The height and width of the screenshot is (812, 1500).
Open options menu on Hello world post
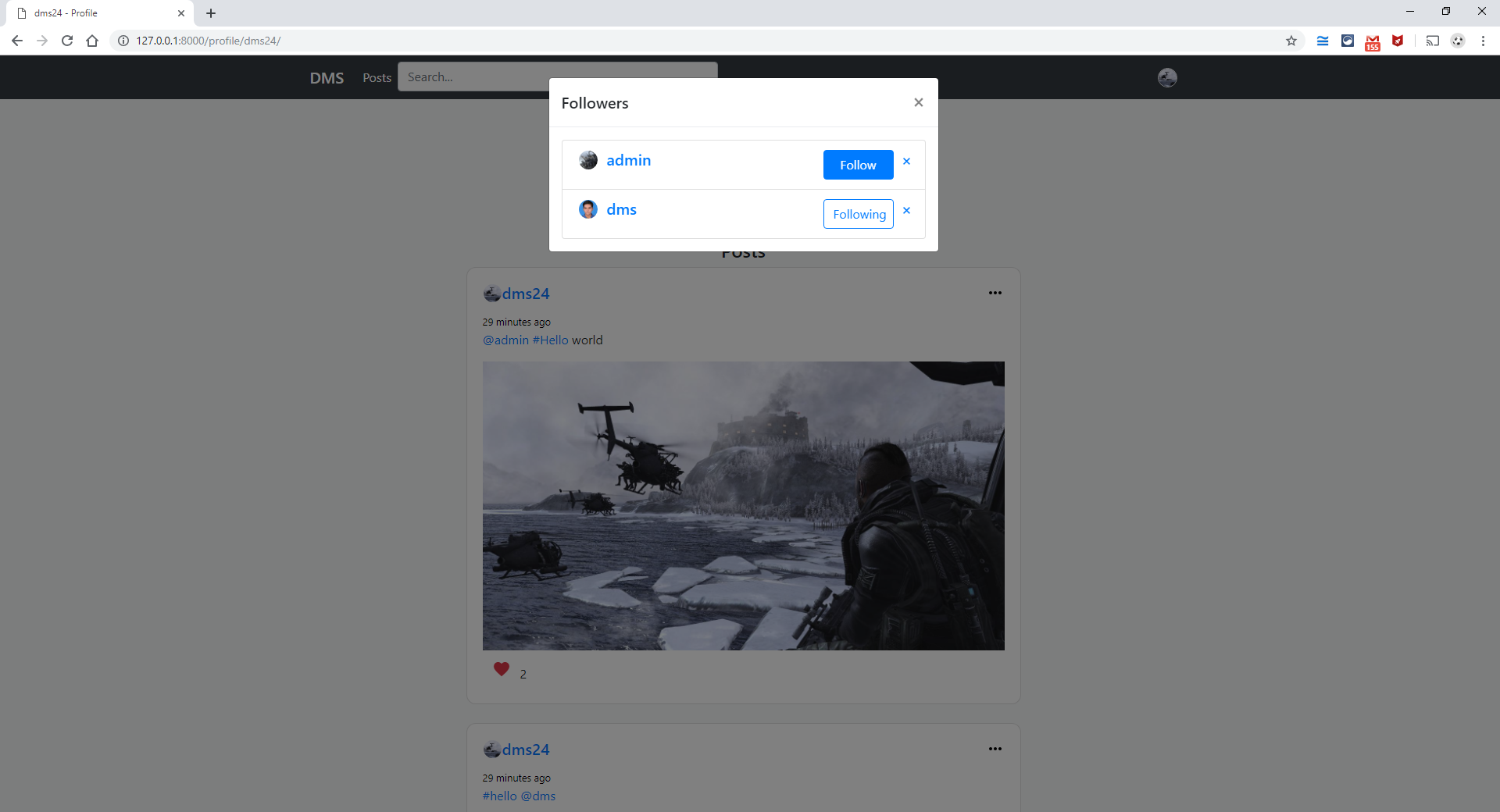(x=995, y=293)
